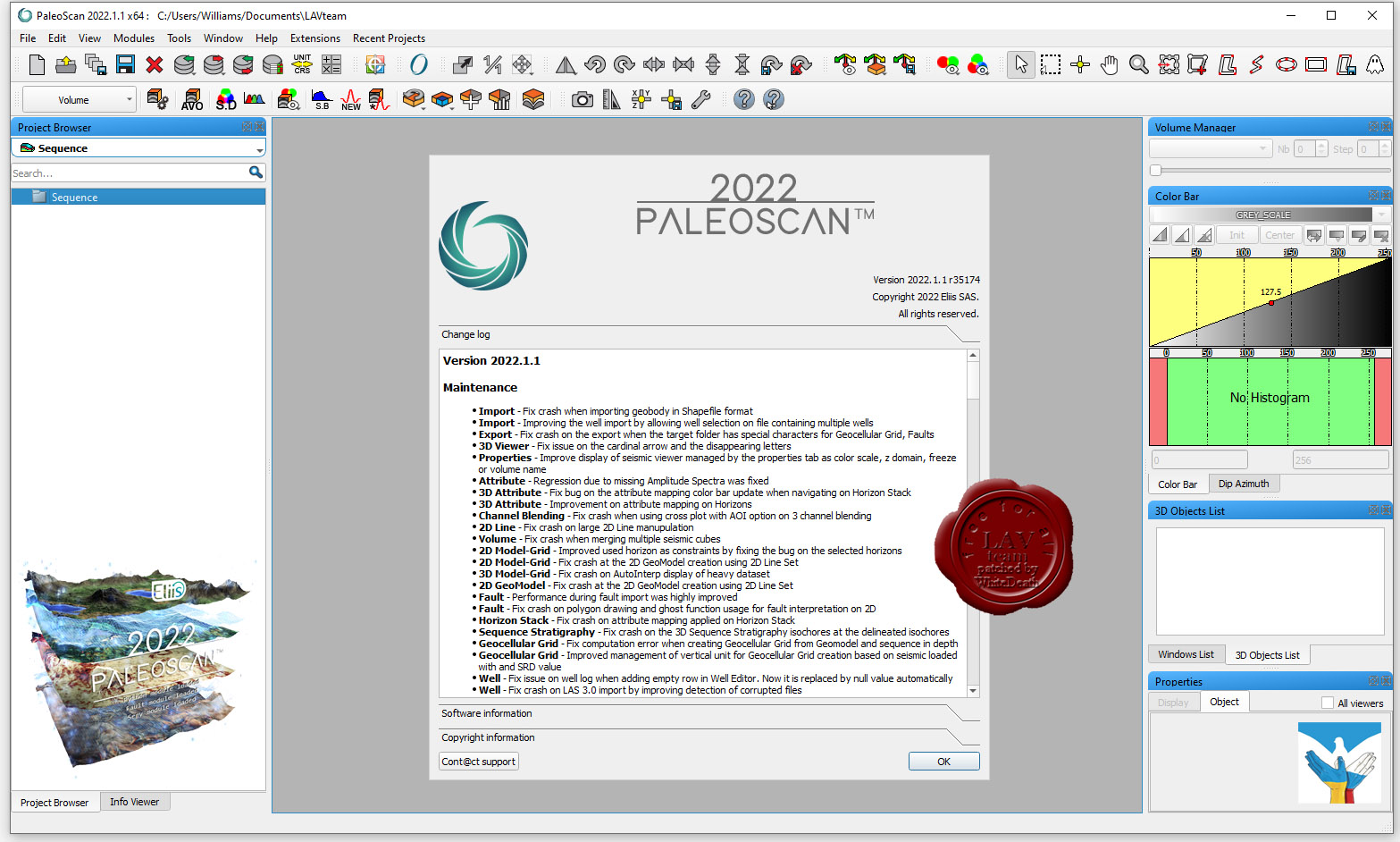Open the UNIT CRS settings icon
The height and width of the screenshot is (842, 1400).
(302, 64)
